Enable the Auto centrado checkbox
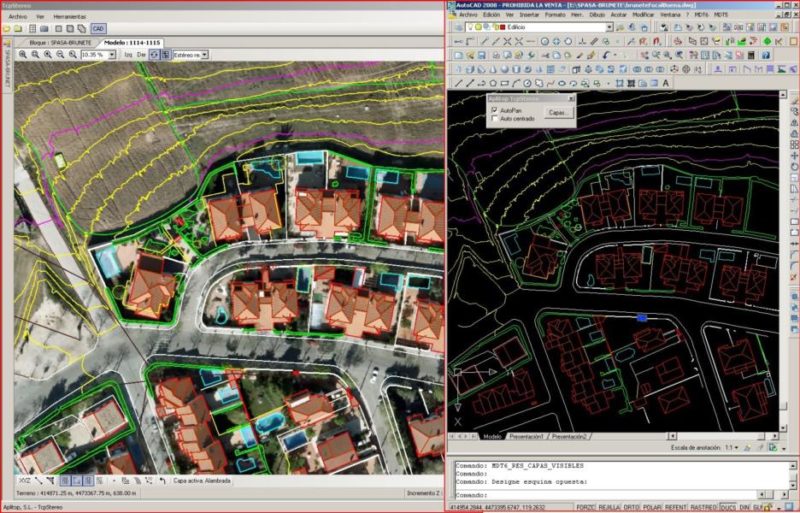This screenshot has width=800, height=513. coord(495,118)
